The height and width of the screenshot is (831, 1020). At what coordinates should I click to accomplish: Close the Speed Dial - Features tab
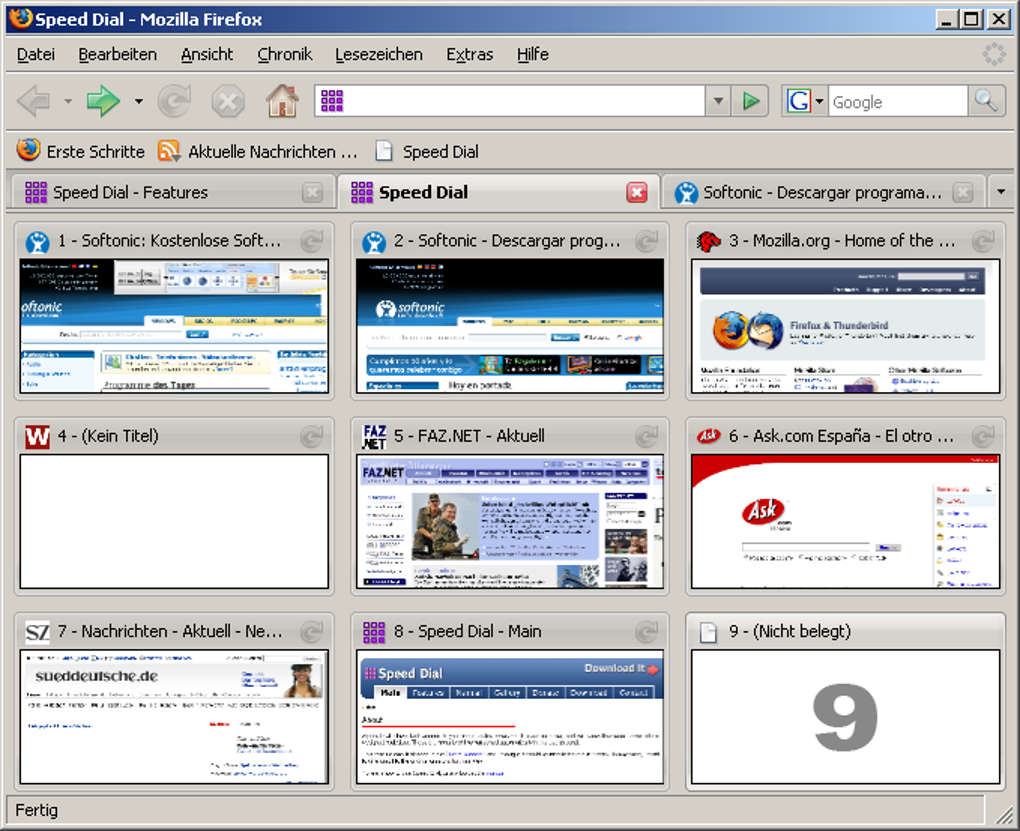click(312, 193)
